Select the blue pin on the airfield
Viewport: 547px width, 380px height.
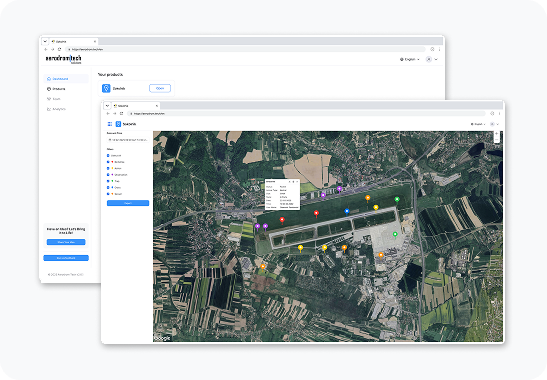(x=346, y=211)
